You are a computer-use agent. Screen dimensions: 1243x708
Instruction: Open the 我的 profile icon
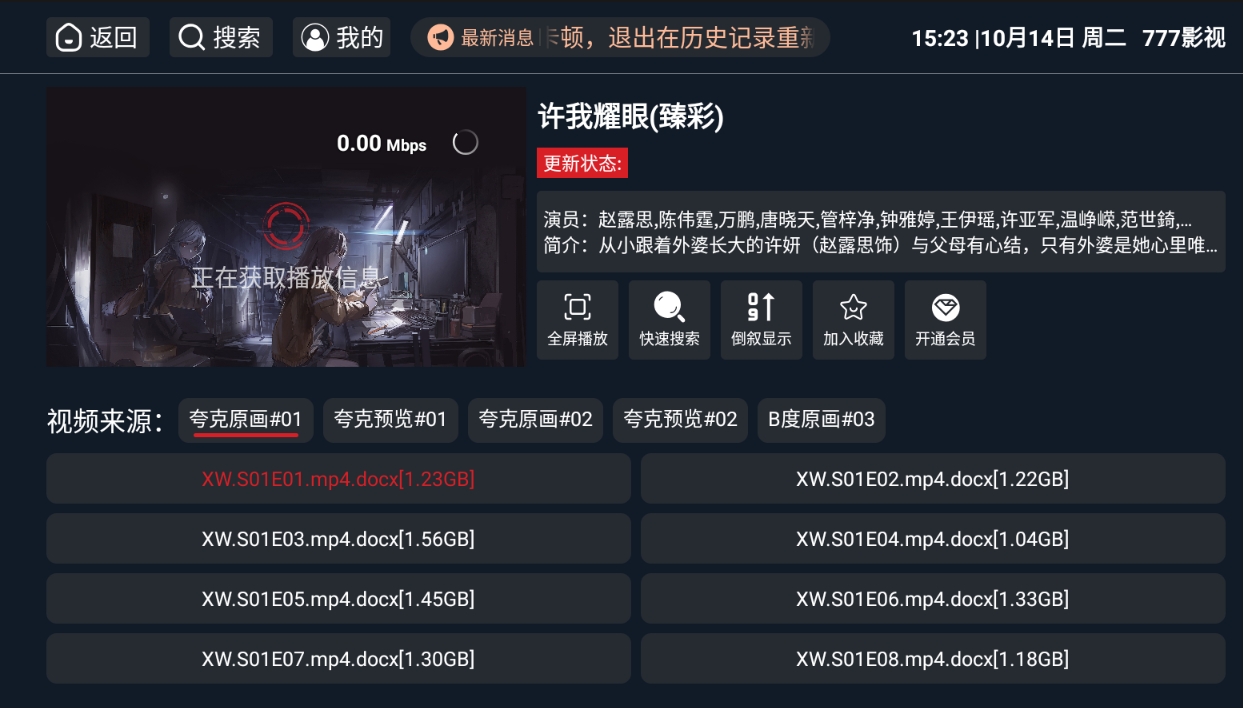pyautogui.click(x=342, y=38)
